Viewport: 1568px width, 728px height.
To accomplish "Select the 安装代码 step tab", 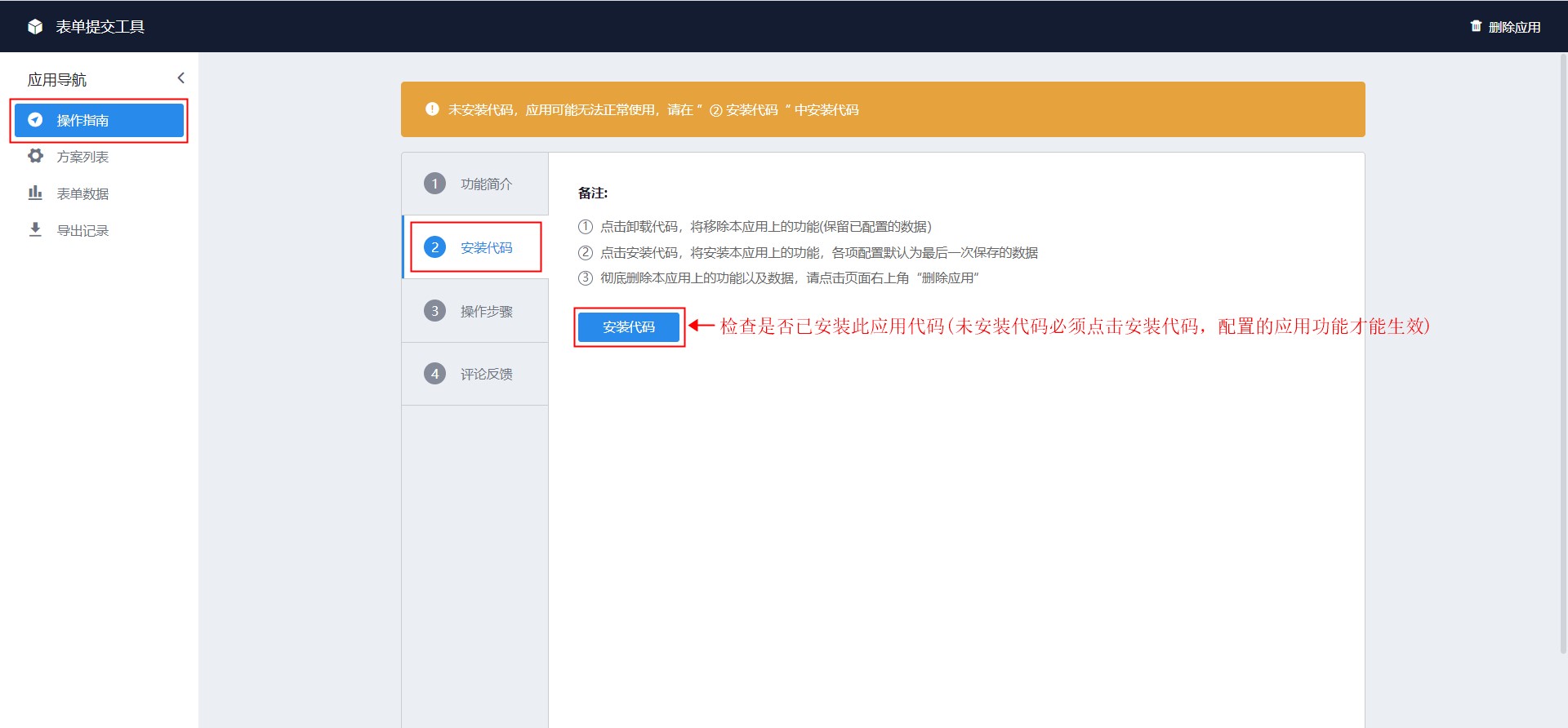I will [475, 247].
